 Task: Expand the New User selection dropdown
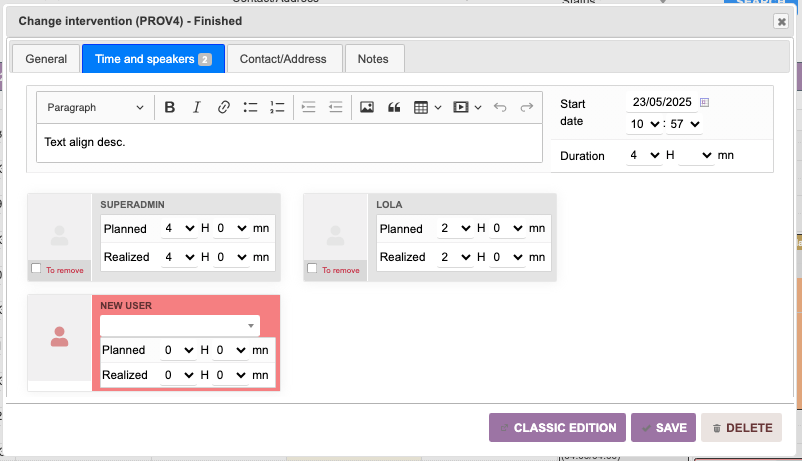[180, 326]
